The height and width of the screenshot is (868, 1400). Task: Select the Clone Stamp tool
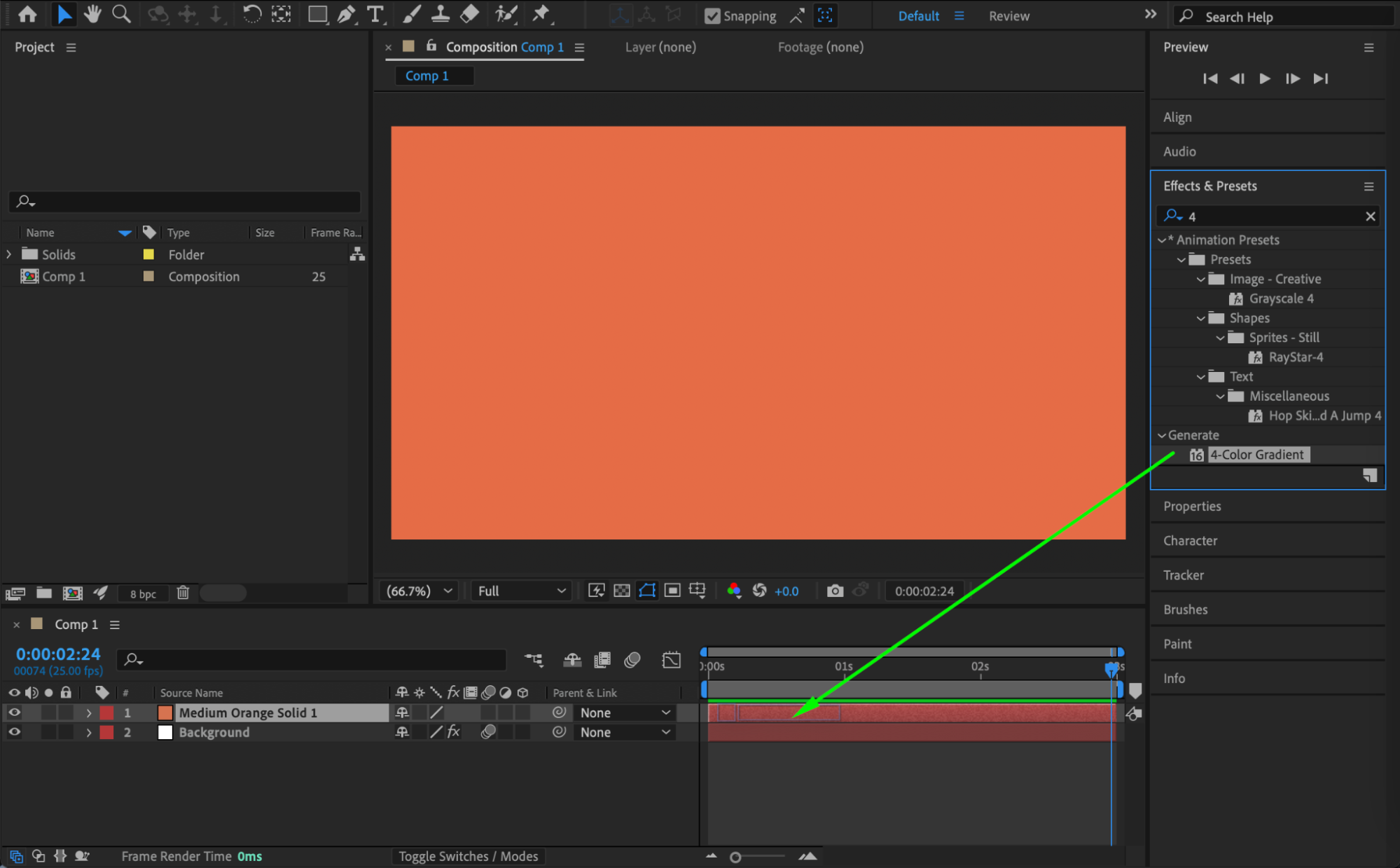[441, 14]
